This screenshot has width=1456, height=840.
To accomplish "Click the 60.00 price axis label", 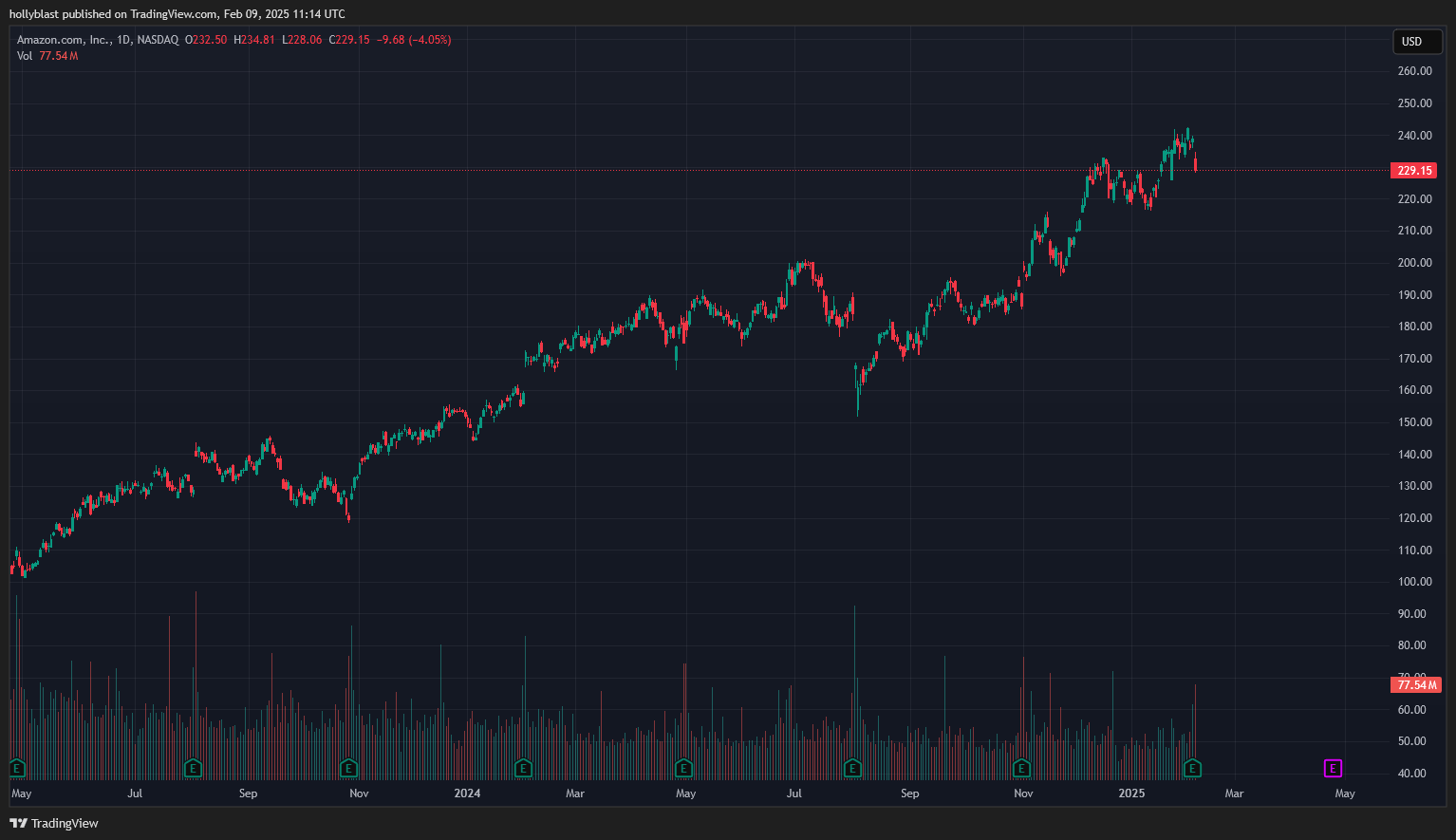I will (1411, 710).
